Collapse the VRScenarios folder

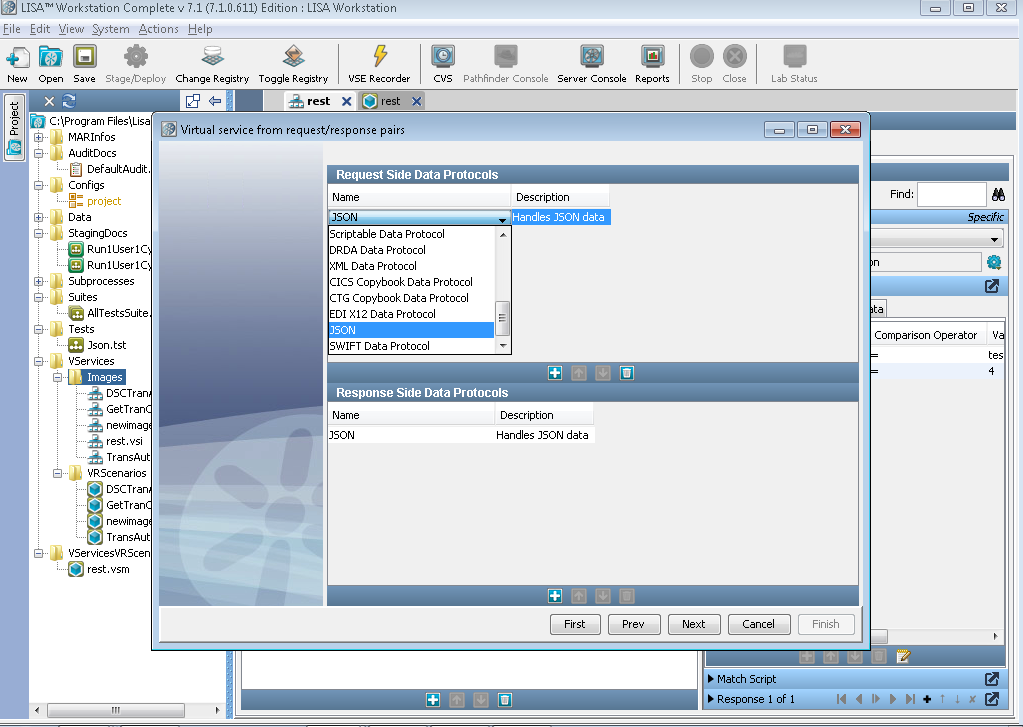click(57, 473)
